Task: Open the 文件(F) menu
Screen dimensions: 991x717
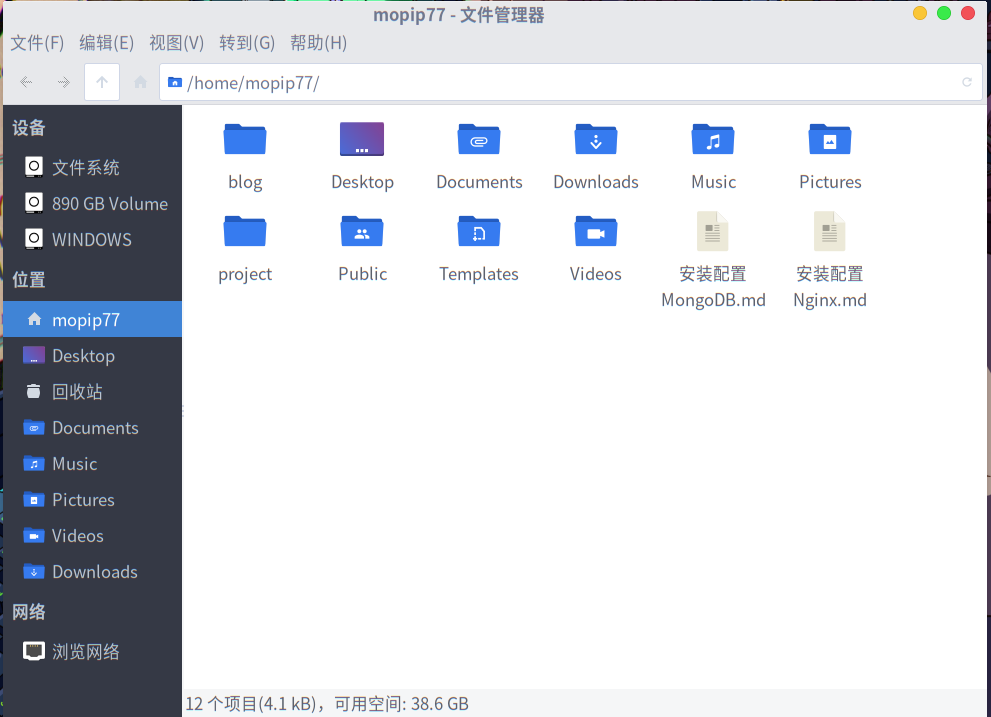Action: [x=37, y=43]
